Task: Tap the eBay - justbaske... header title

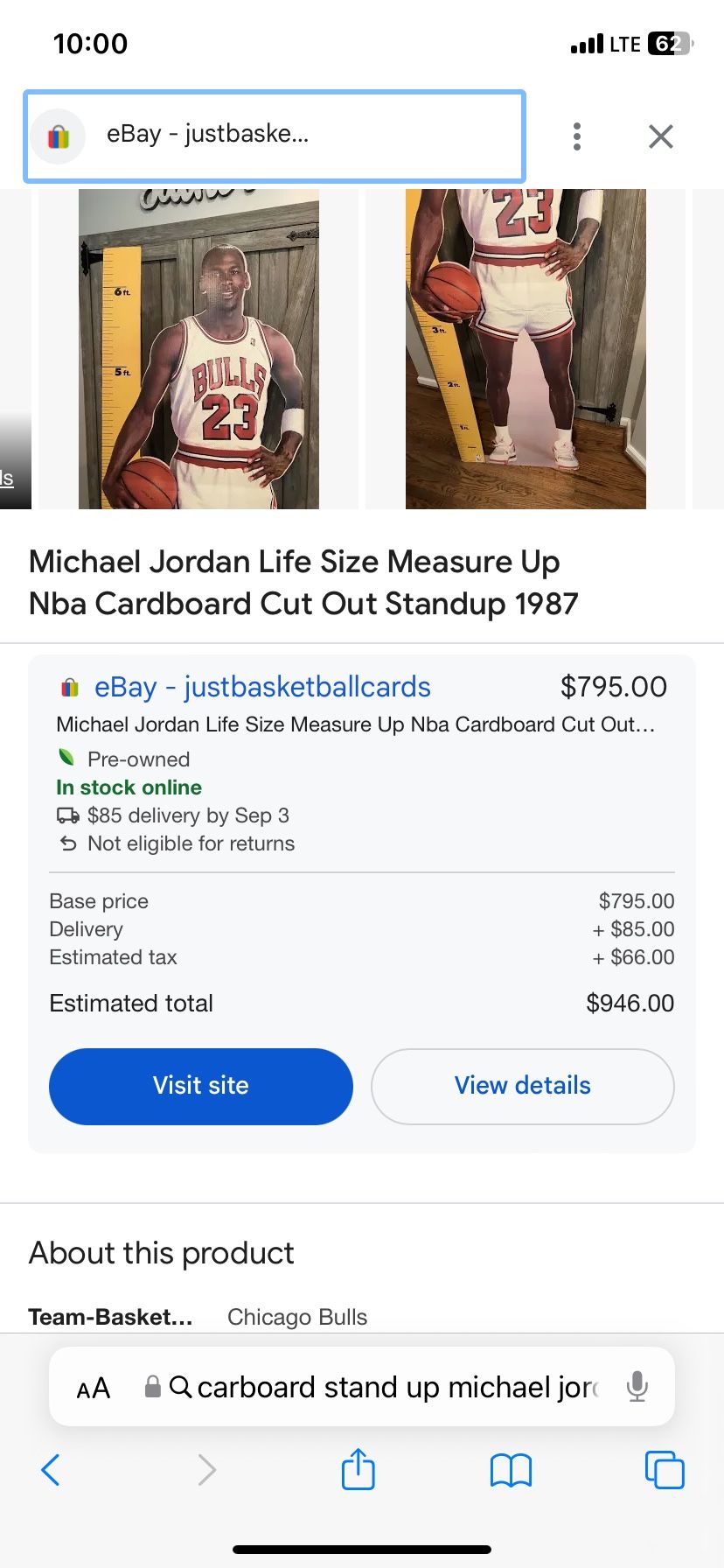Action: 208,134
